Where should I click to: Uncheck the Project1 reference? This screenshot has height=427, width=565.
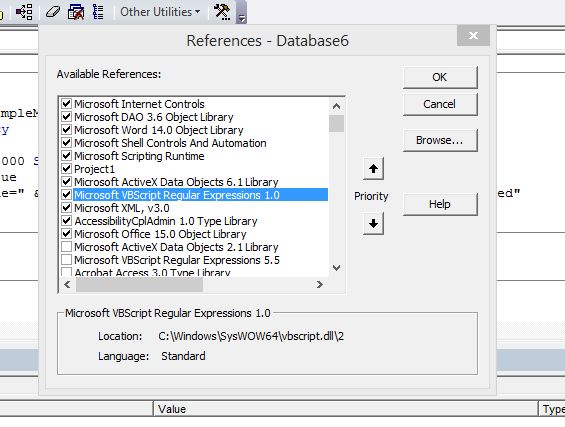click(x=66, y=169)
